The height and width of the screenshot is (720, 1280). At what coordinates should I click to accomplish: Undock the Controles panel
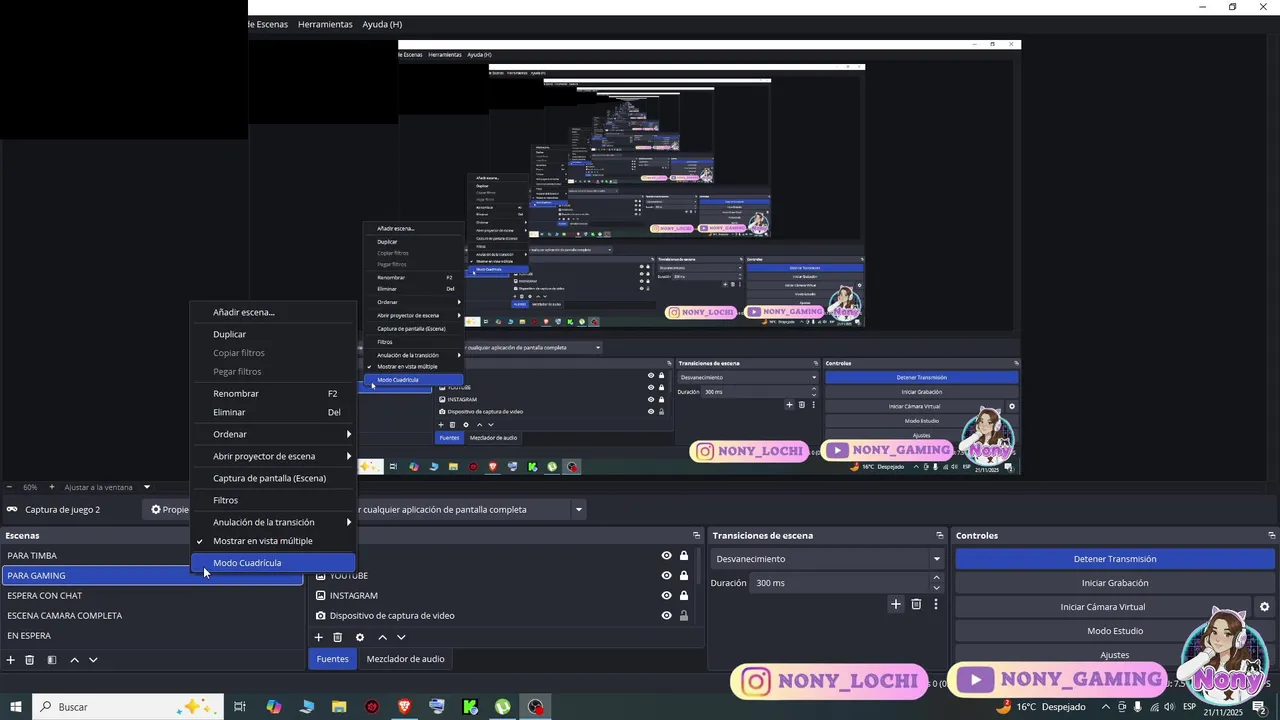1271,536
